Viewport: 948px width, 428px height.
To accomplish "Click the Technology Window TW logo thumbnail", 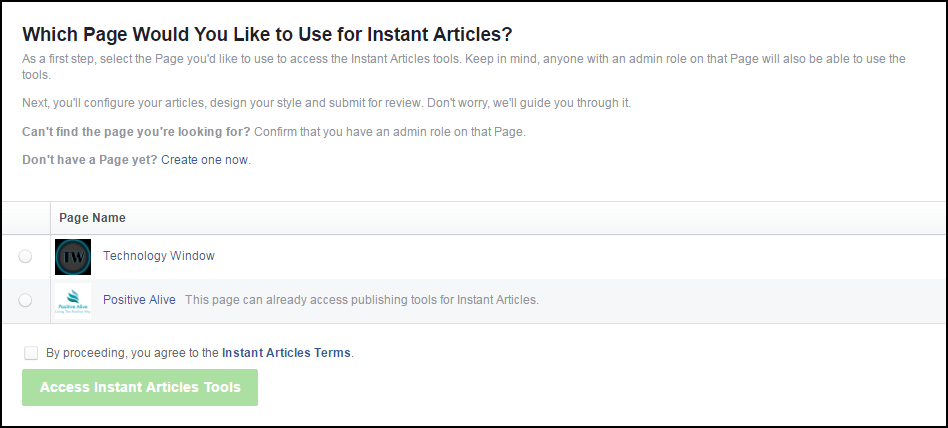I will tap(73, 257).
